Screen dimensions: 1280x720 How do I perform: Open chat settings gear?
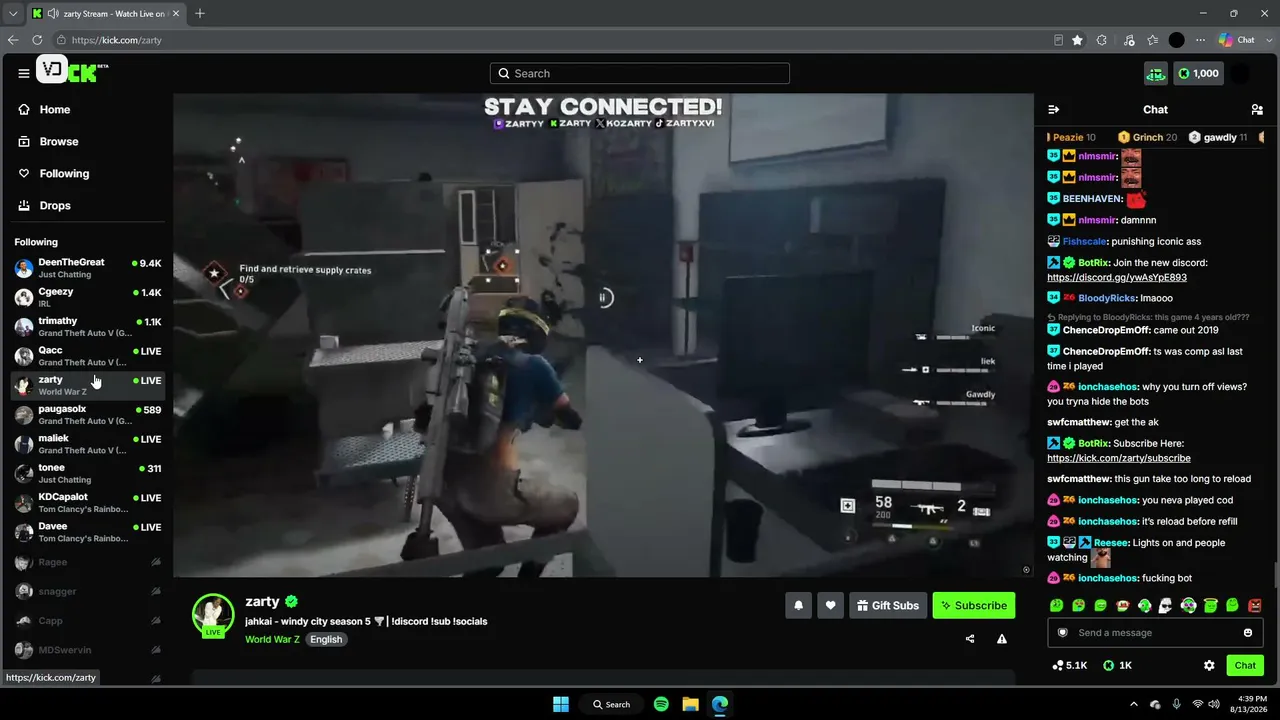point(1209,665)
